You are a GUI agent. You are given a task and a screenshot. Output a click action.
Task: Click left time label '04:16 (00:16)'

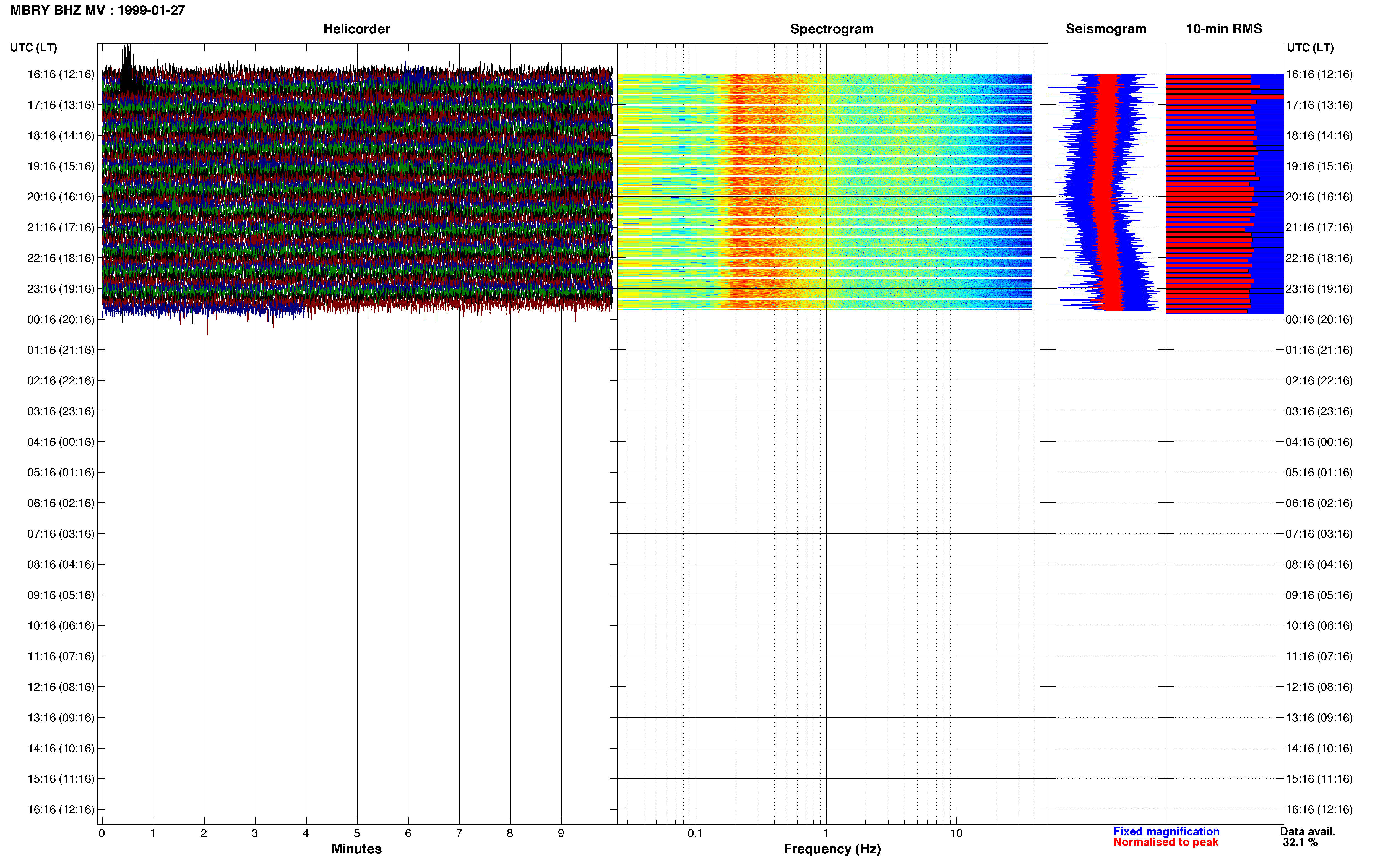pyautogui.click(x=61, y=442)
